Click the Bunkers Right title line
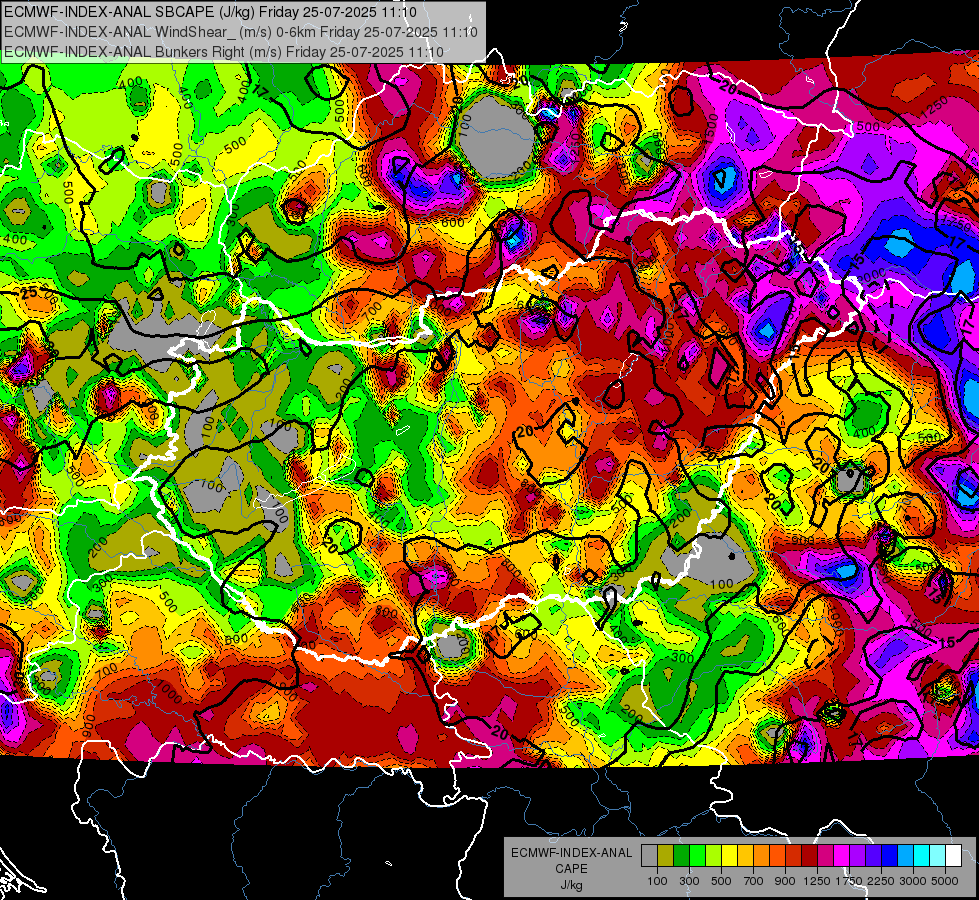The height and width of the screenshot is (900, 979). tap(224, 52)
